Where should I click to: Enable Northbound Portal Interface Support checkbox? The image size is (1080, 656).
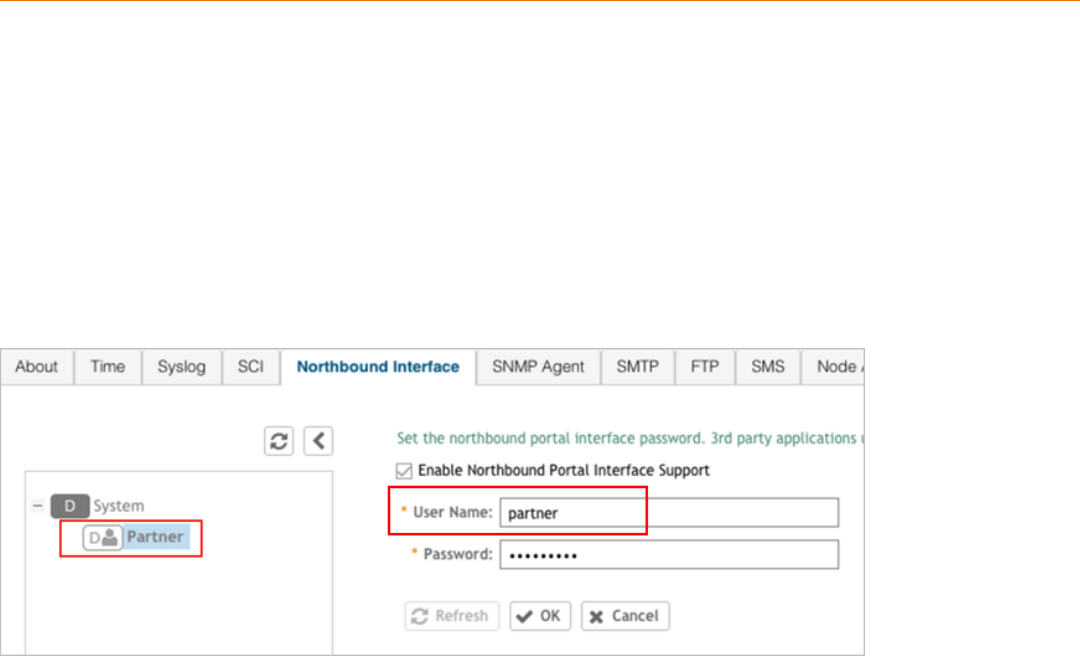(404, 470)
